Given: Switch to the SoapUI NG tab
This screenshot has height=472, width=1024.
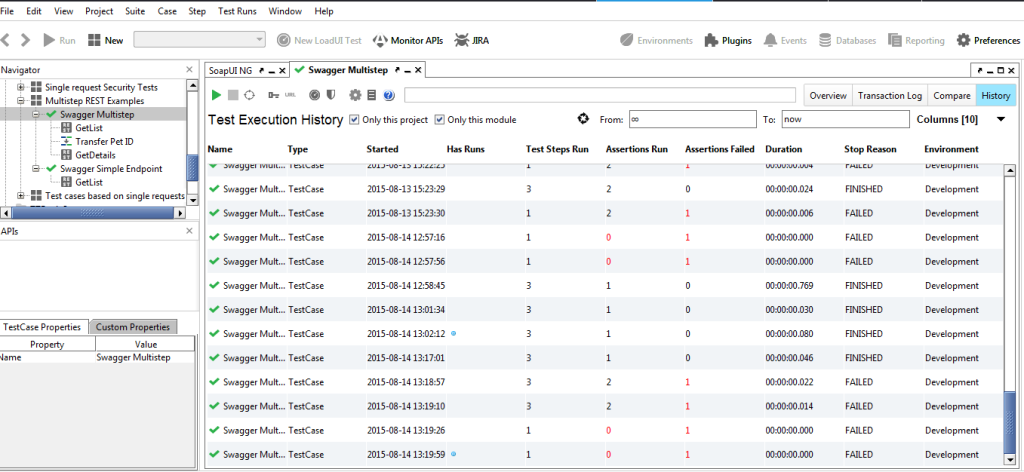Looking at the screenshot, I should coord(231,70).
